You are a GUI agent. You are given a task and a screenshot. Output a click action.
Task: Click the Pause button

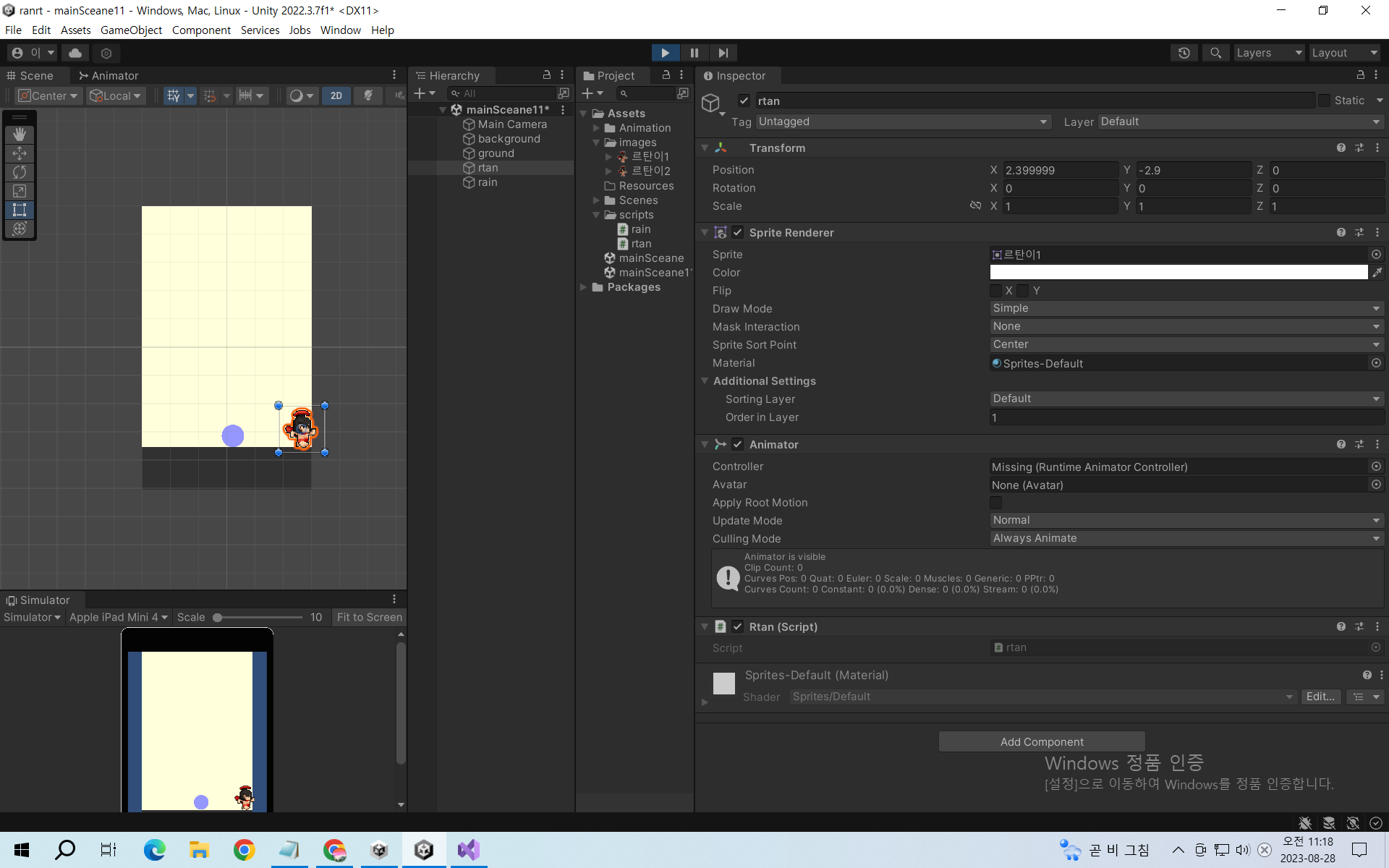[694, 53]
